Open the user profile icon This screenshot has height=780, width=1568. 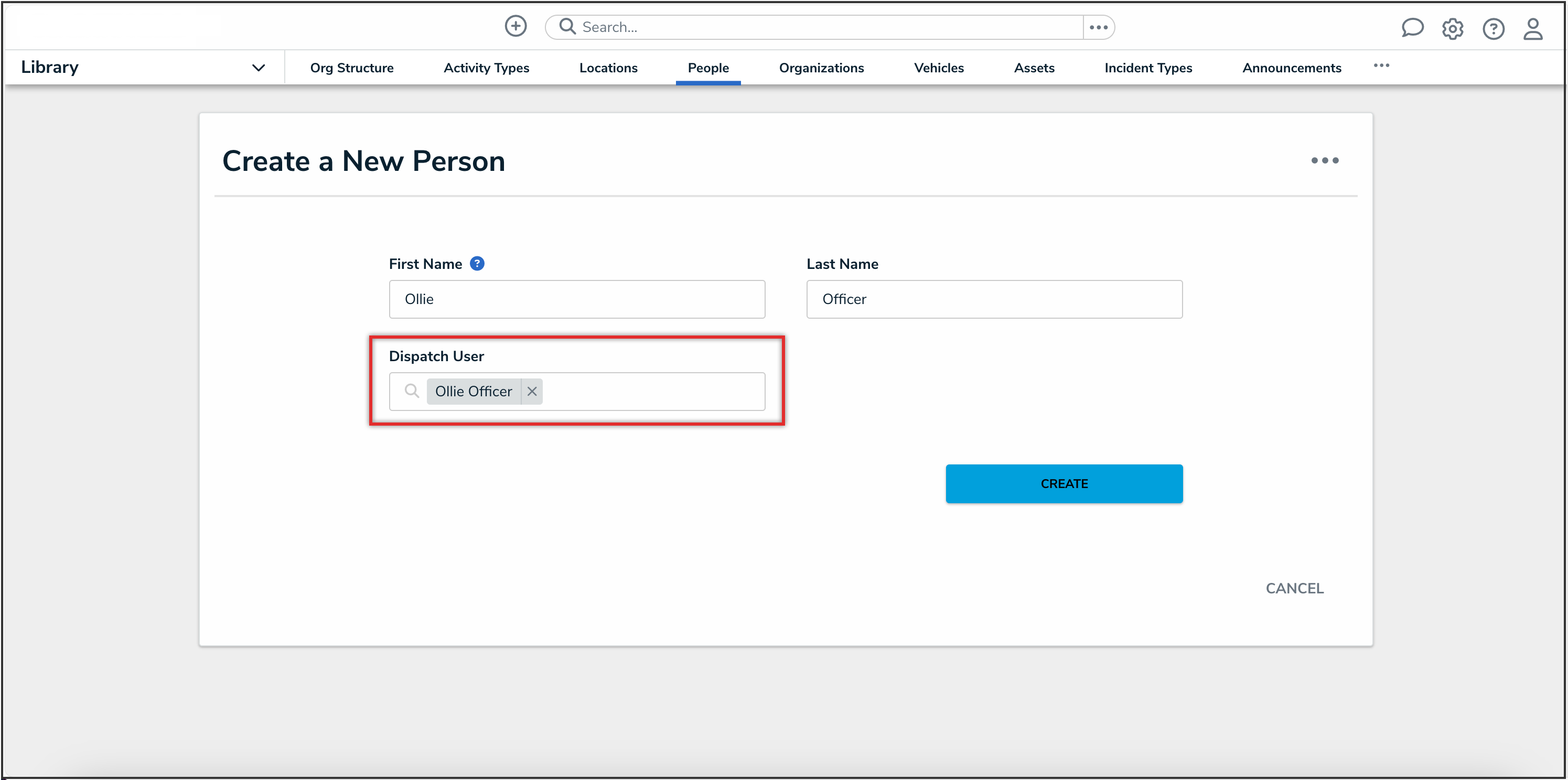click(x=1533, y=29)
